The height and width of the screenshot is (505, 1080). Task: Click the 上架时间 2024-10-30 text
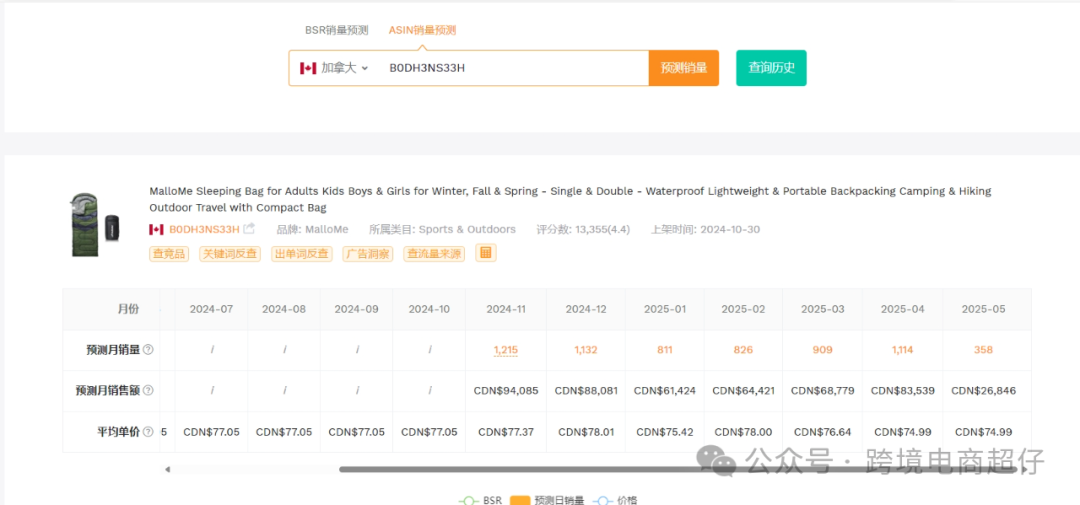(706, 229)
